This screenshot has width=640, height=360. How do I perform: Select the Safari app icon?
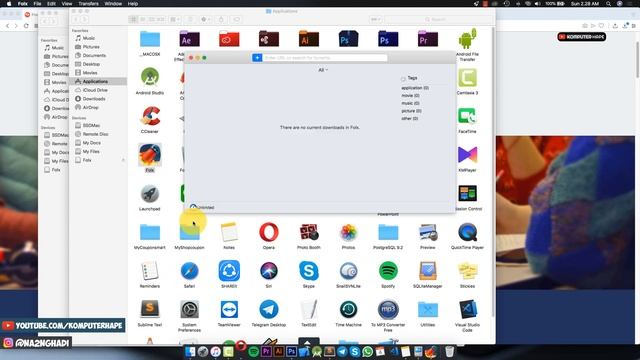tap(189, 271)
